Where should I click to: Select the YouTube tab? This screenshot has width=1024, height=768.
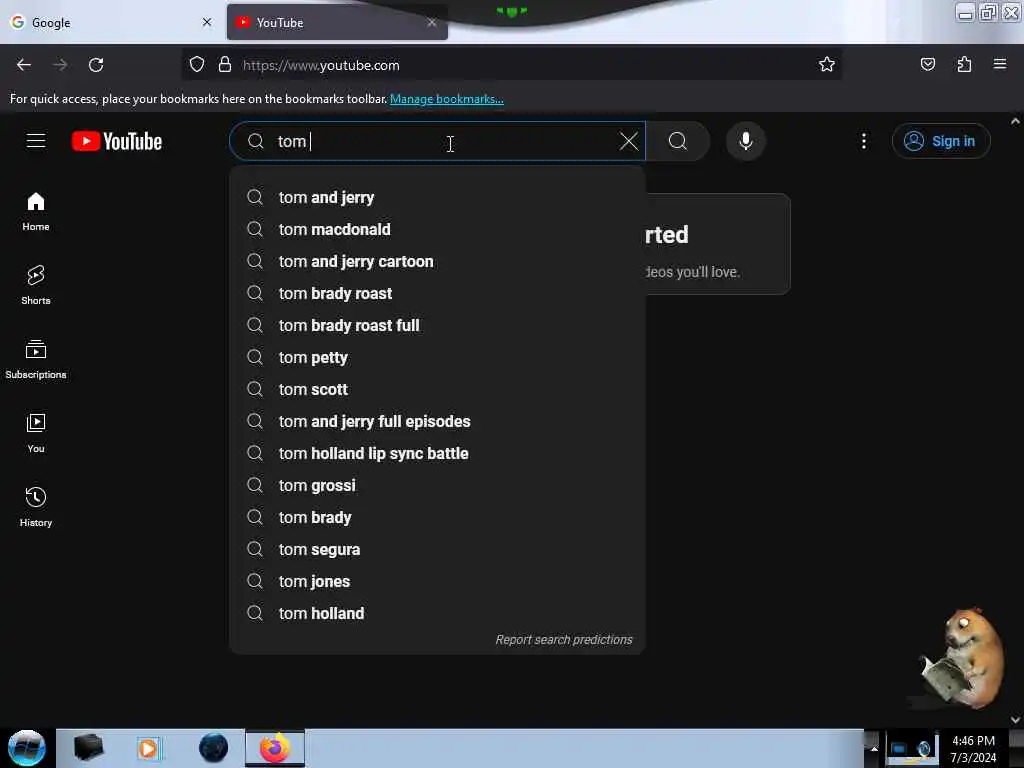coord(337,22)
